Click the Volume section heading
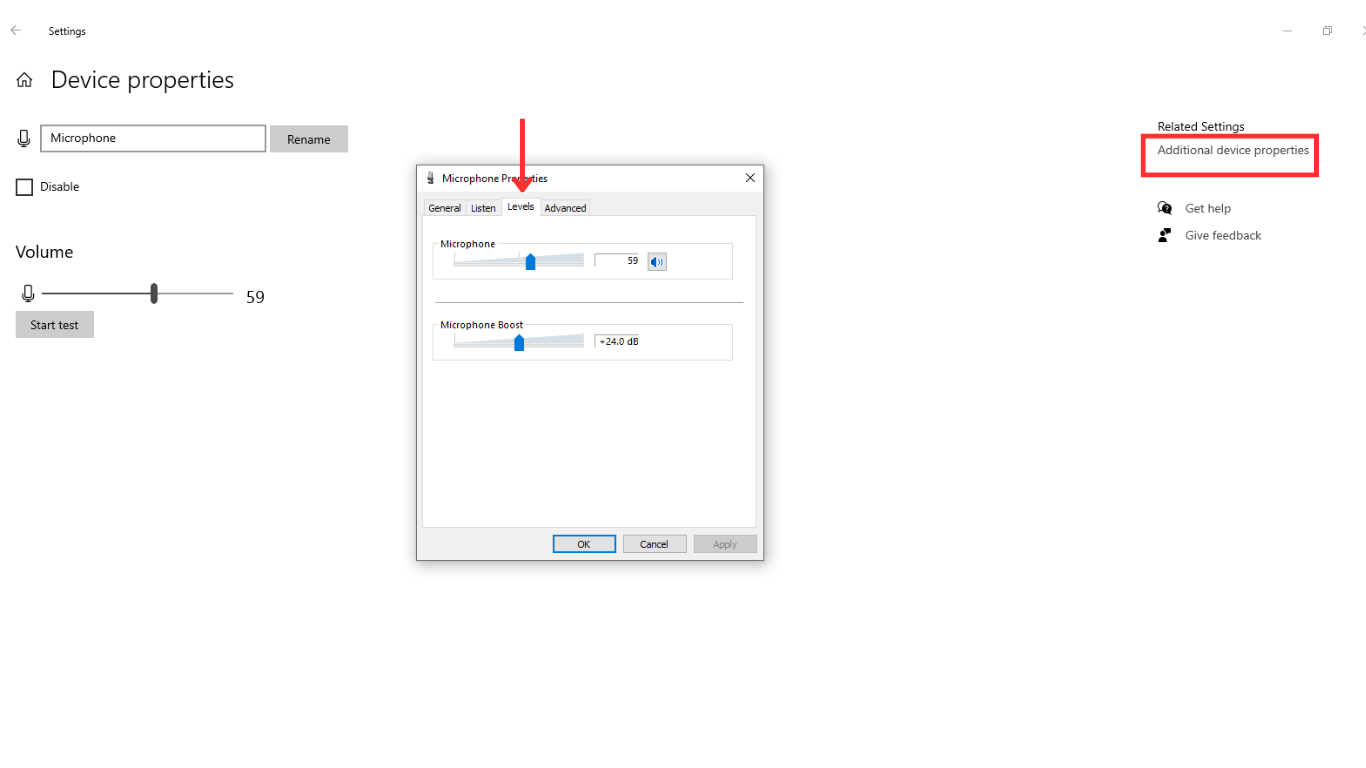This screenshot has width=1366, height=768. point(44,252)
